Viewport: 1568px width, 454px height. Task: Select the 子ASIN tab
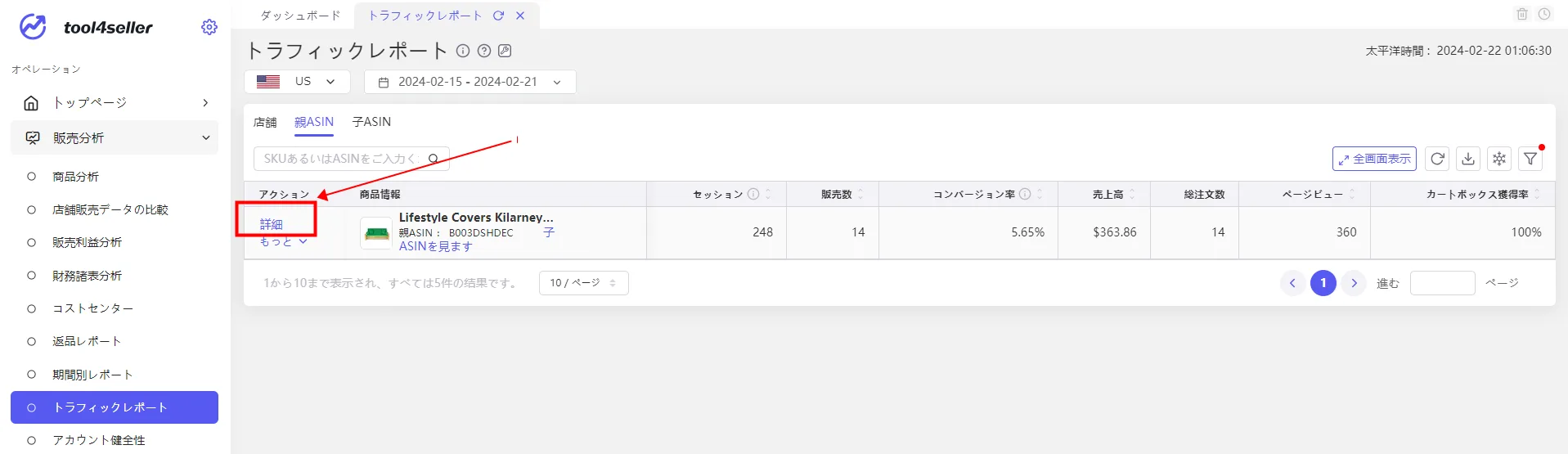(x=371, y=122)
